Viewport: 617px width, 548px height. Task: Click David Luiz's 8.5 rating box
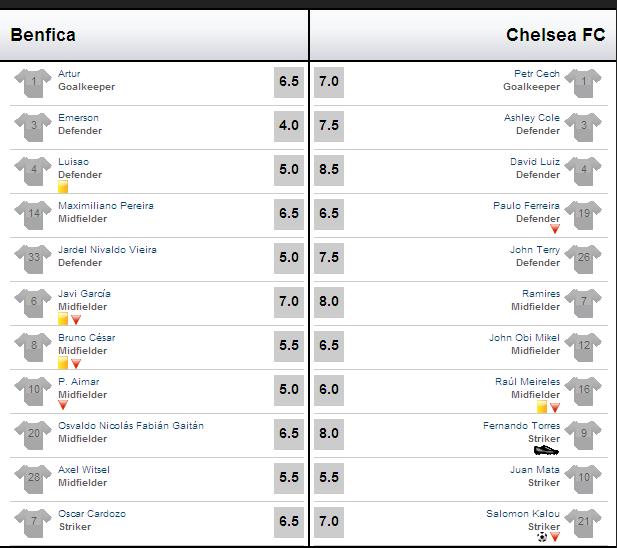tap(329, 170)
